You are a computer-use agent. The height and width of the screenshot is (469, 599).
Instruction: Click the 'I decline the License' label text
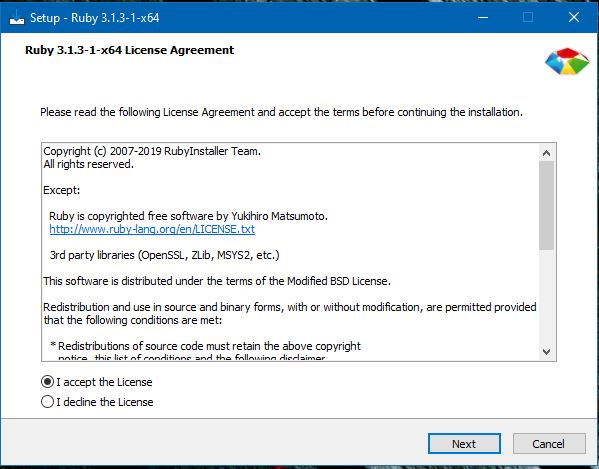tap(105, 402)
